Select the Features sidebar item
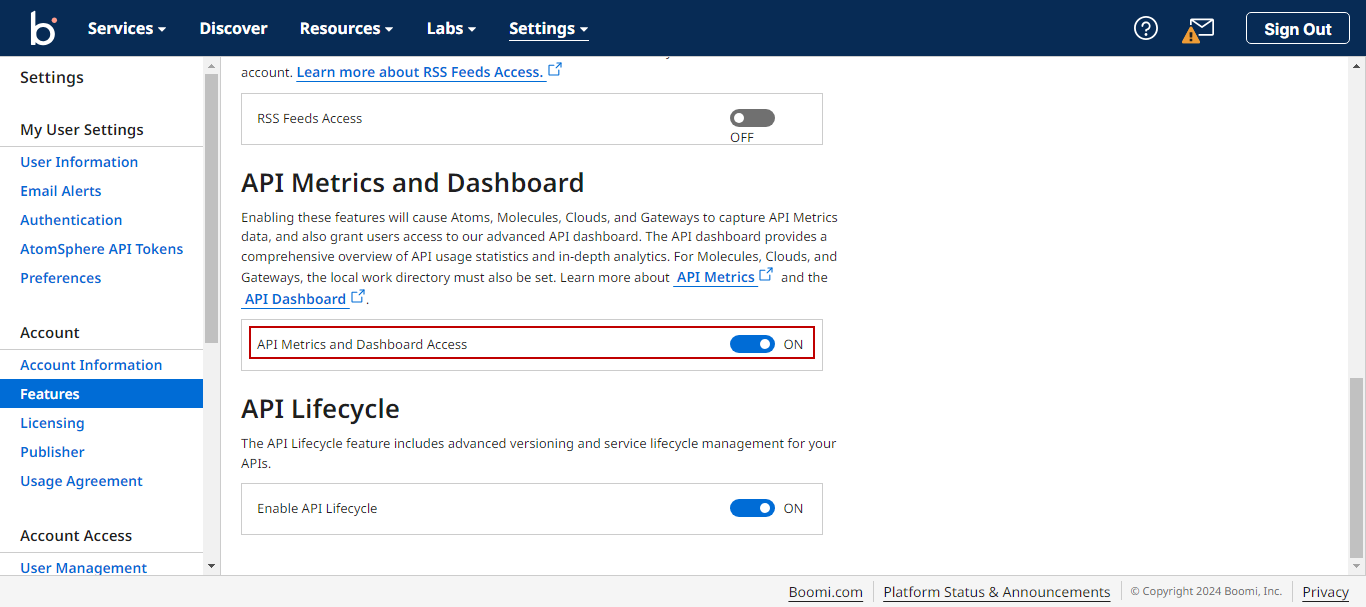The image size is (1366, 607). click(101, 394)
